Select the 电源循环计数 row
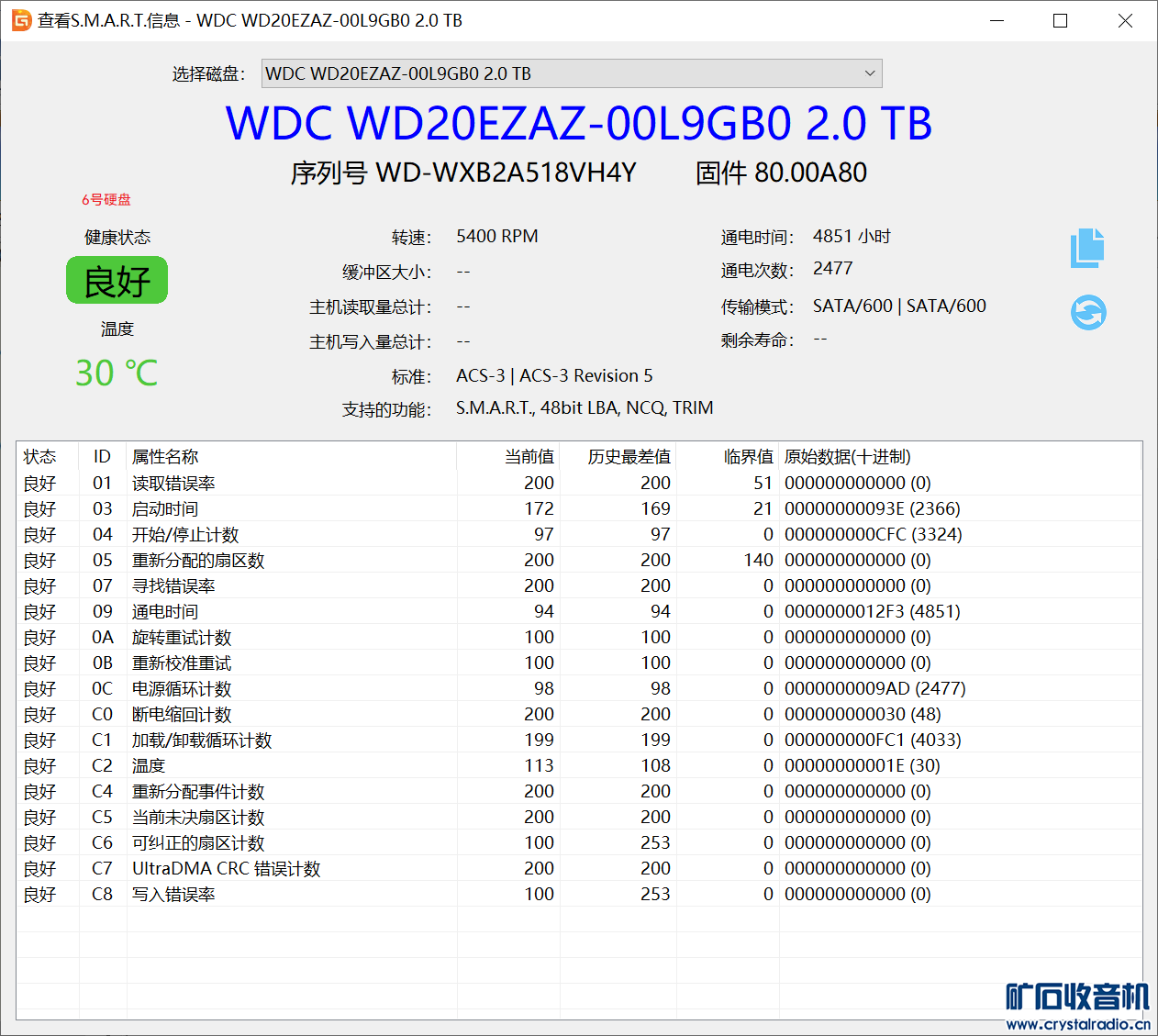 579,688
